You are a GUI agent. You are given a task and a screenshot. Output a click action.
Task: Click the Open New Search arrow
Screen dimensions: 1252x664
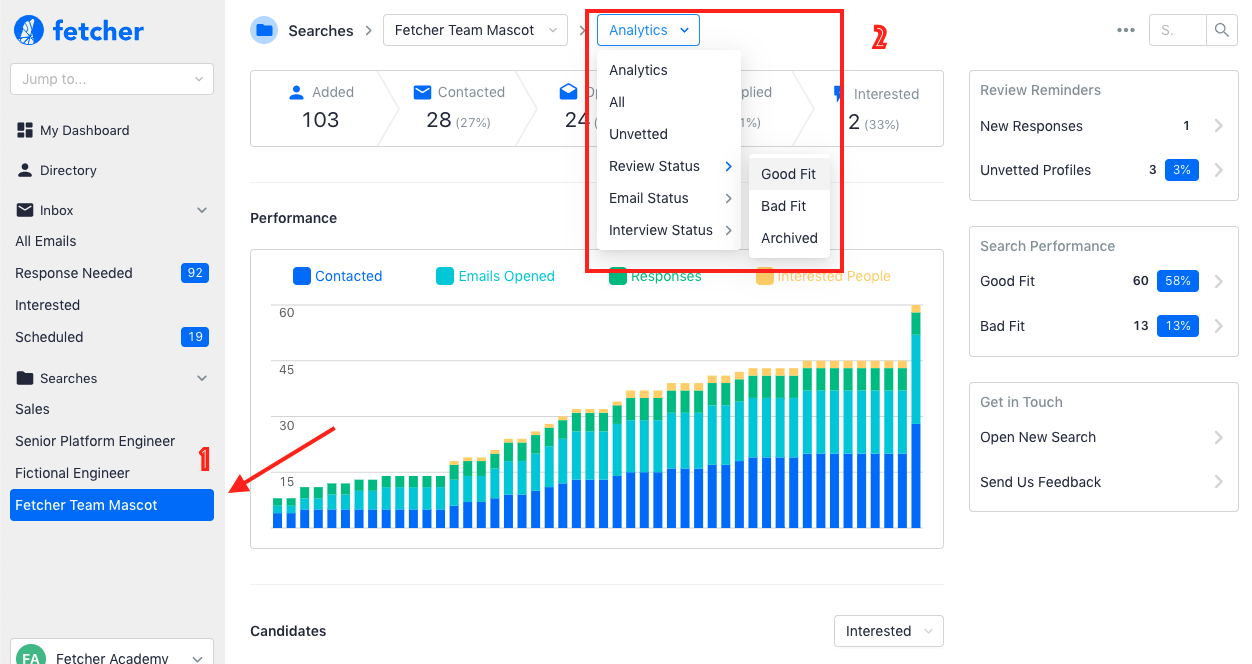(1218, 437)
